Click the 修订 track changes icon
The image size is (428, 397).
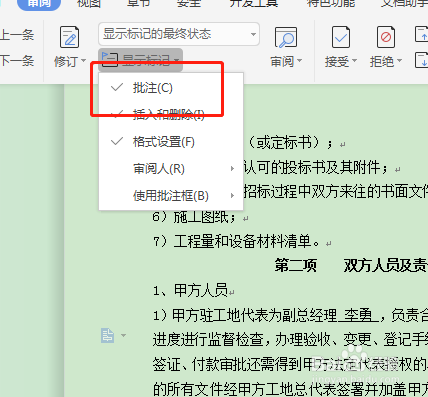tap(69, 37)
